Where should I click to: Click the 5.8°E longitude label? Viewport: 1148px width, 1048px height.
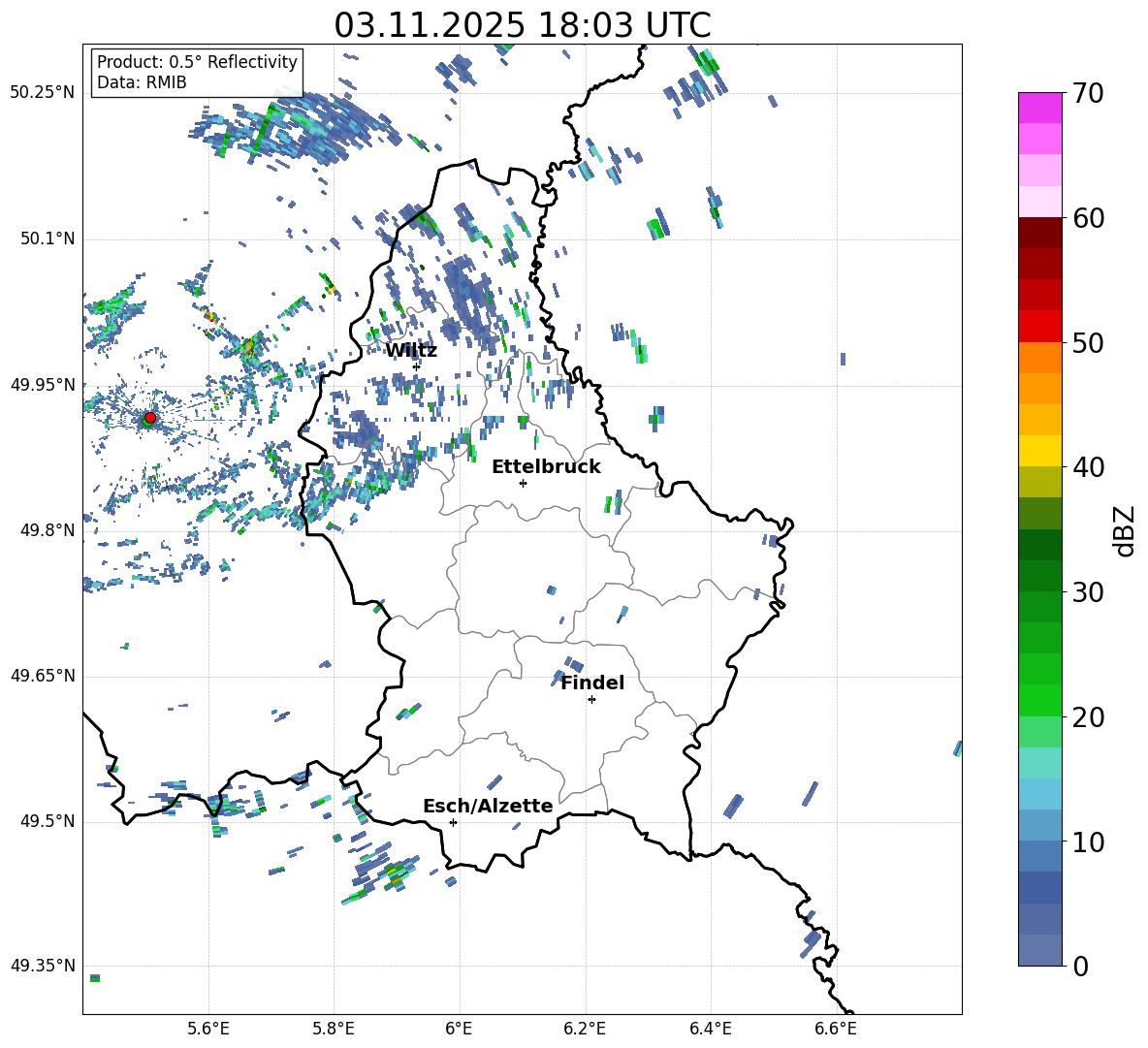coord(334,1029)
